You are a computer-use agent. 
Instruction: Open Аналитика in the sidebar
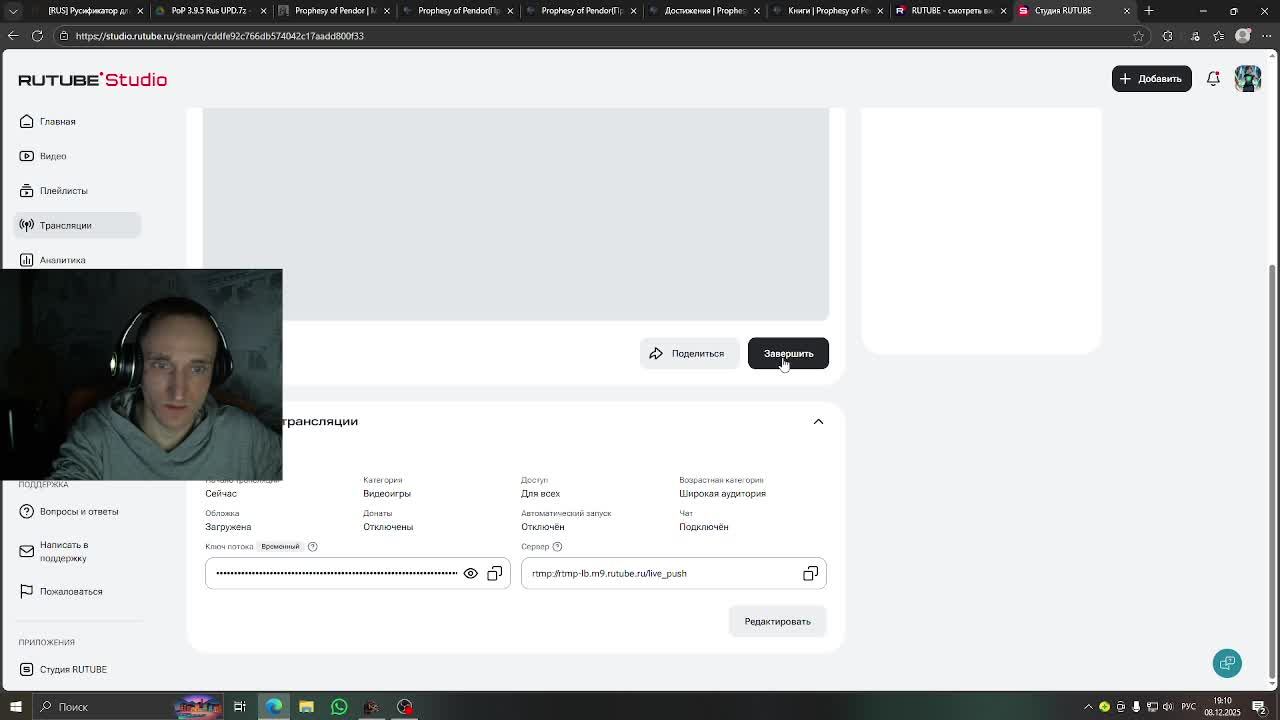tap(78, 259)
